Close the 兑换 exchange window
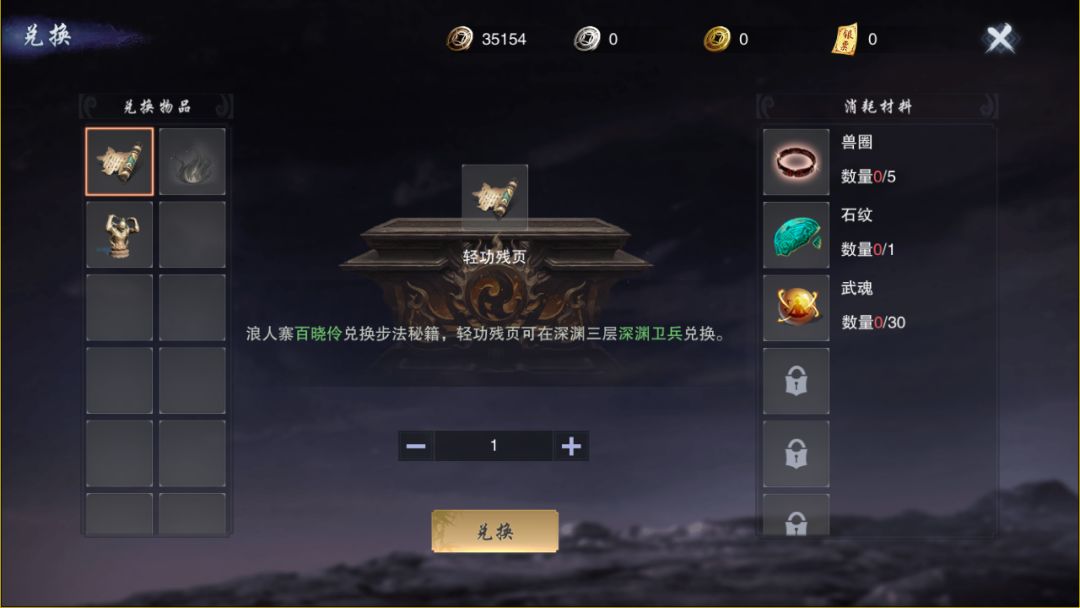This screenshot has width=1080, height=608. click(x=999, y=39)
